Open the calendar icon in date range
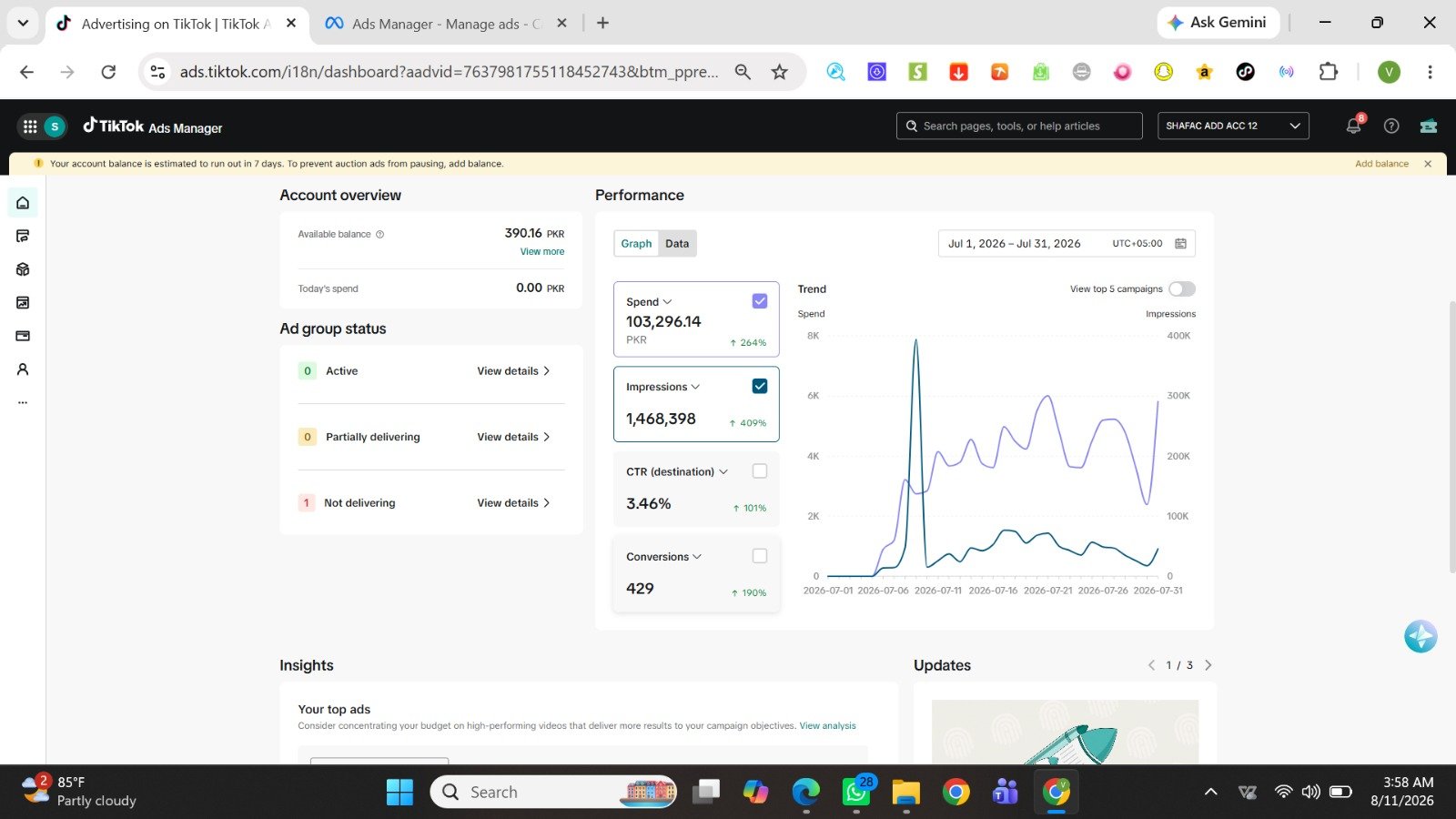 click(1181, 243)
